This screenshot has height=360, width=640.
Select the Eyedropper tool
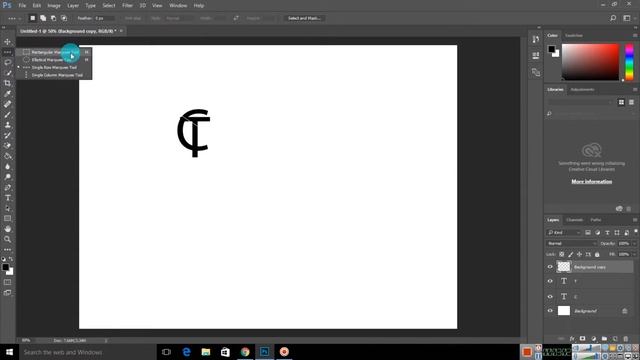coord(7,93)
